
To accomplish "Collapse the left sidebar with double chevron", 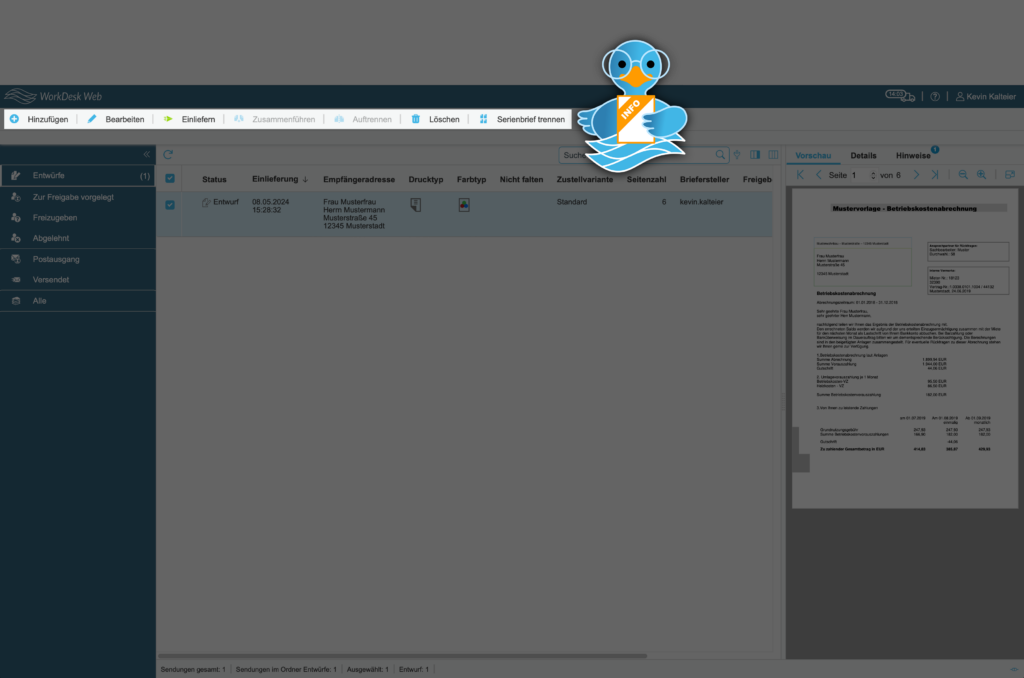I will click(x=146, y=155).
